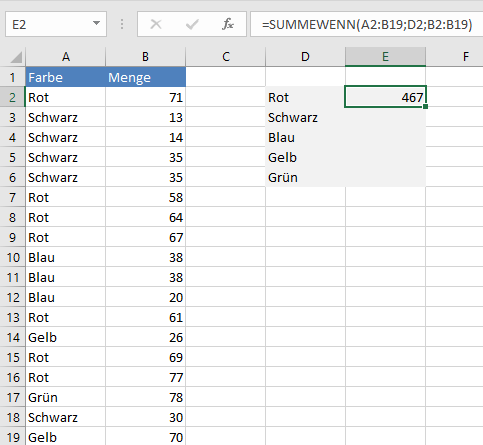
Task: Click empty cell E3 next to Schwarz
Action: coord(386,117)
